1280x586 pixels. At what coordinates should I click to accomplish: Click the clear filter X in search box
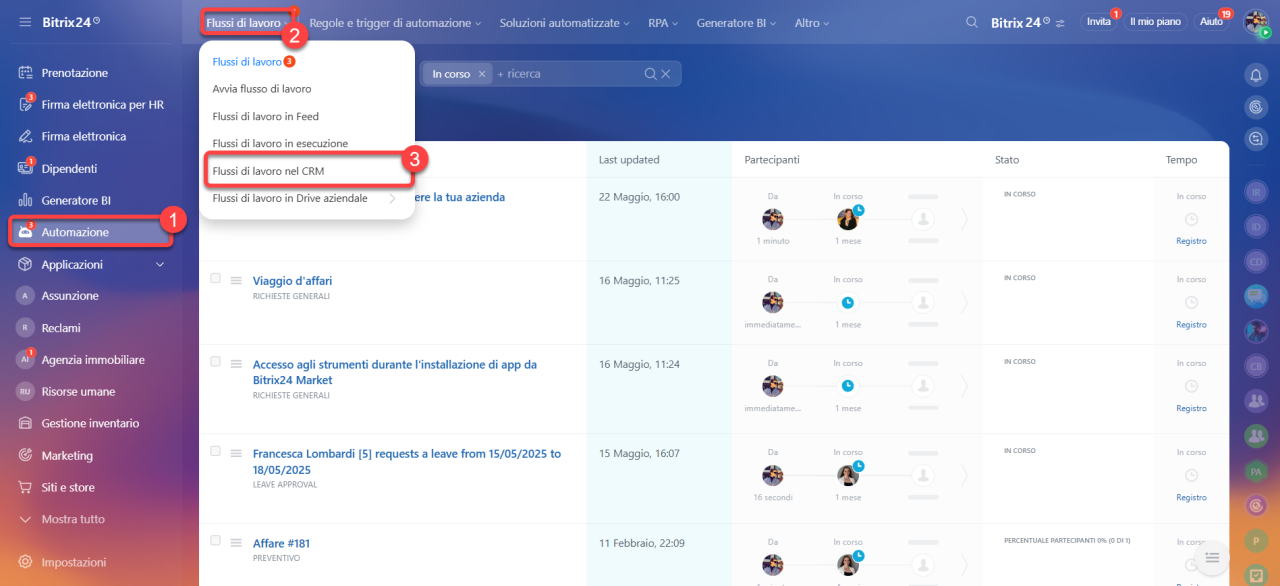click(666, 74)
